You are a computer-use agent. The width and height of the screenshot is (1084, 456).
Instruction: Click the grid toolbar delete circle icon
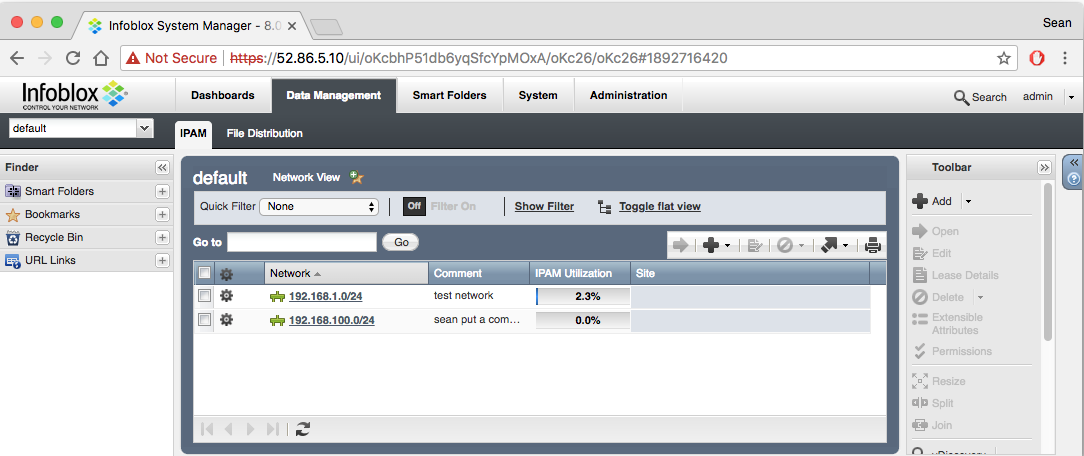(785, 245)
